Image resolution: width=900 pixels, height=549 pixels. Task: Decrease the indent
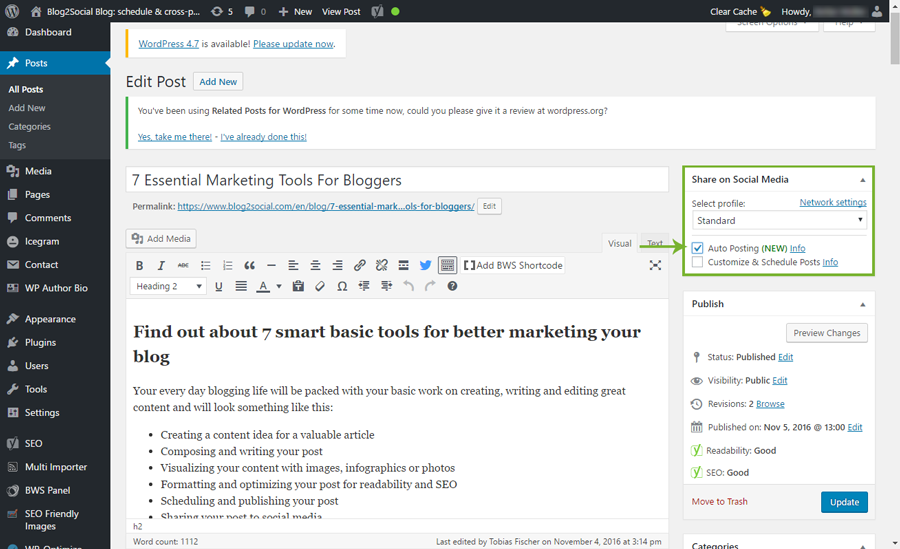pyautogui.click(x=364, y=286)
